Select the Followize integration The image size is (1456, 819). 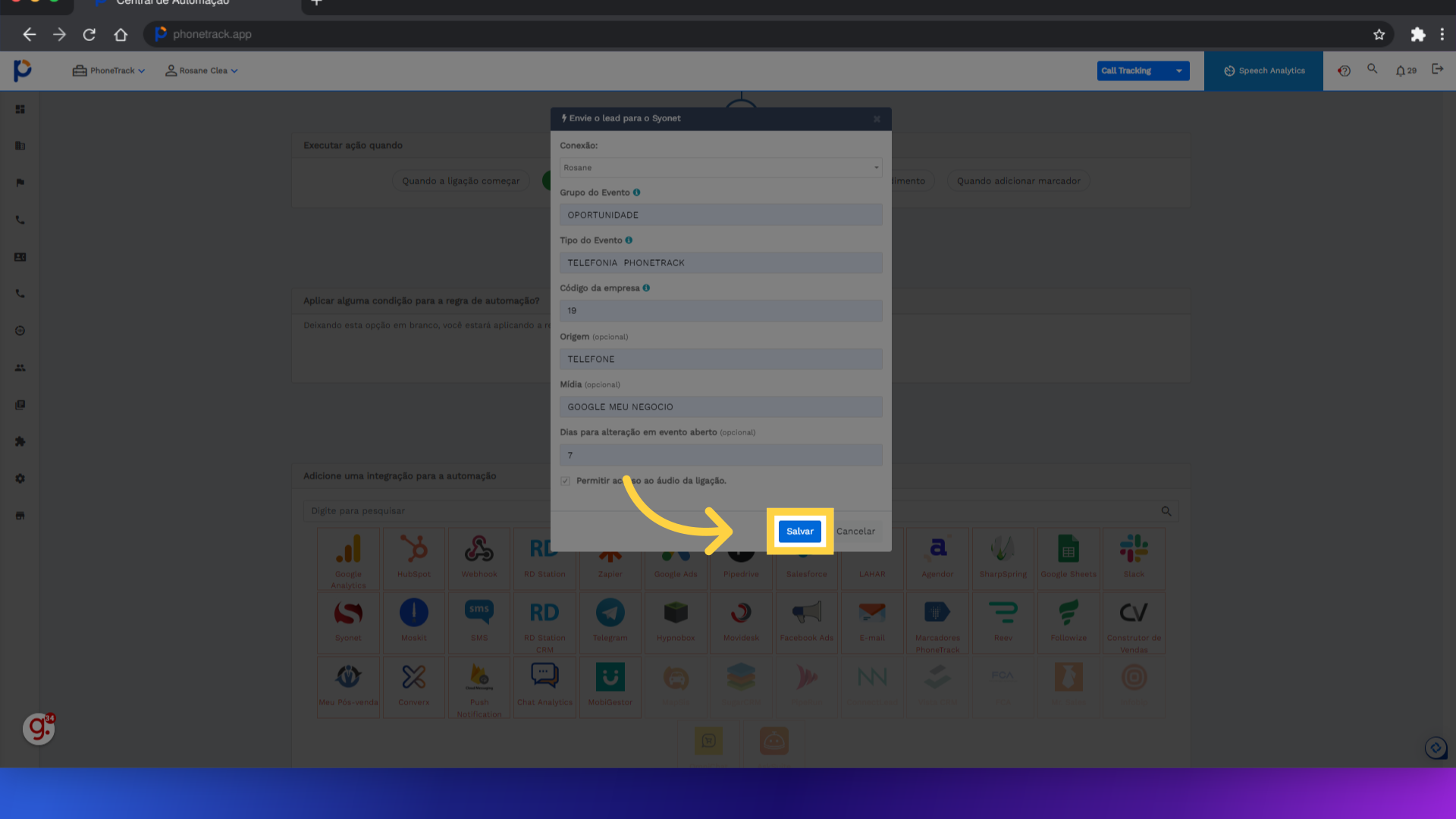point(1068,623)
